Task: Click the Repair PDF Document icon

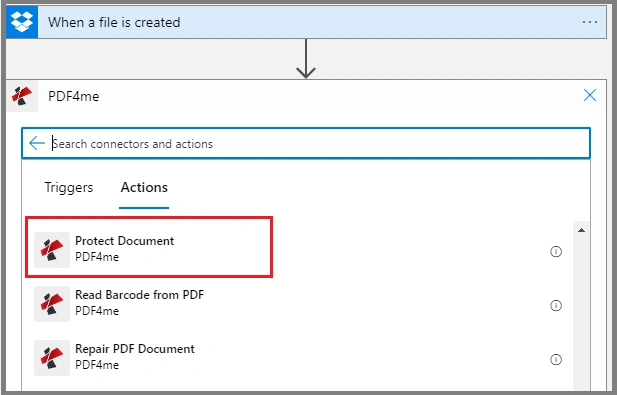Action: tap(52, 358)
